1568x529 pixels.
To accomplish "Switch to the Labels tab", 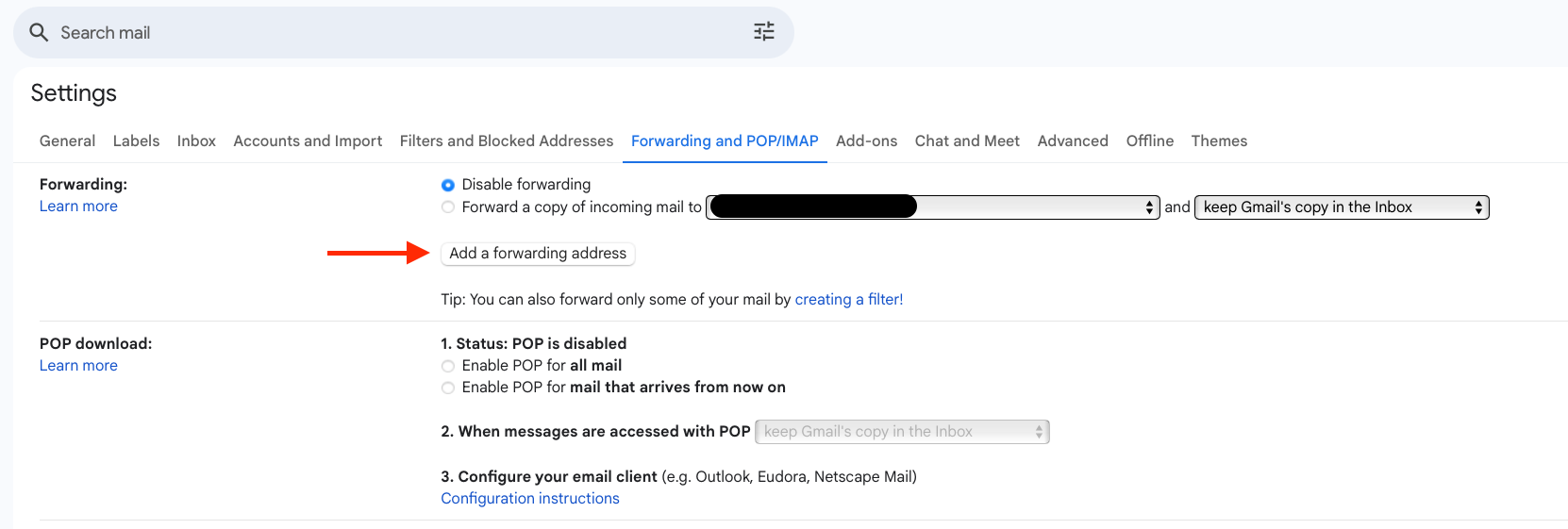I will coord(136,141).
